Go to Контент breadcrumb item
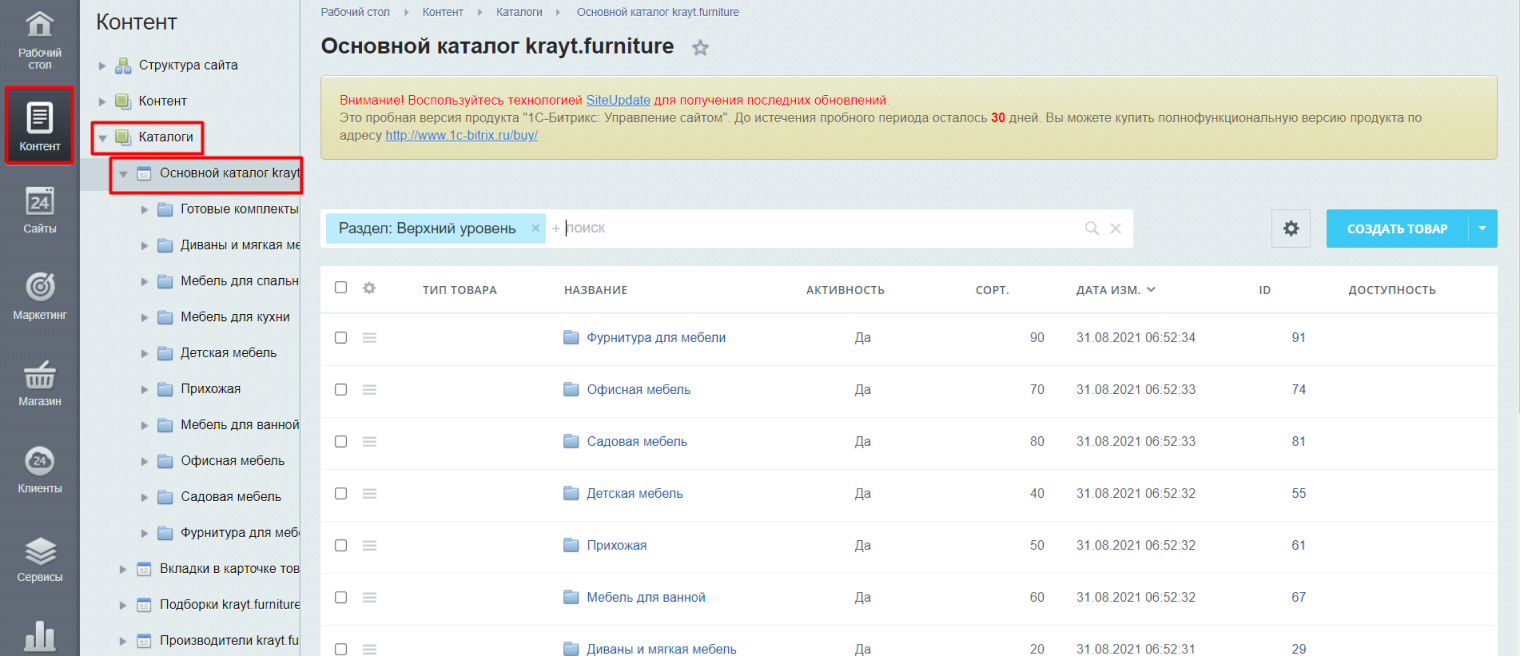This screenshot has width=1520, height=656. (x=442, y=12)
